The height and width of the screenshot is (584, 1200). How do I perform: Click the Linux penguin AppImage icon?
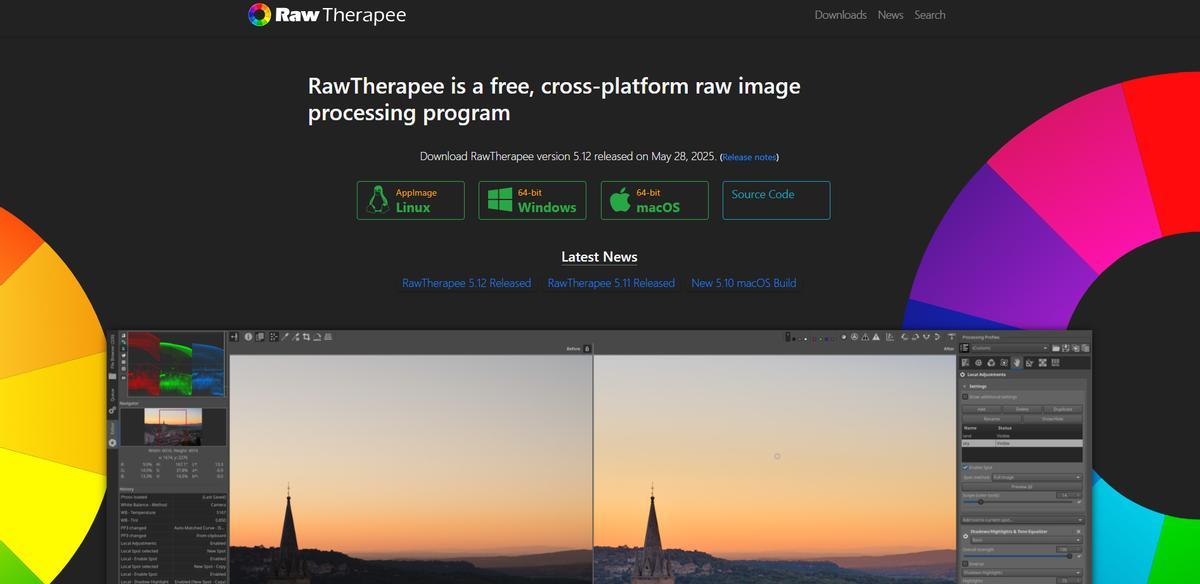coord(378,200)
